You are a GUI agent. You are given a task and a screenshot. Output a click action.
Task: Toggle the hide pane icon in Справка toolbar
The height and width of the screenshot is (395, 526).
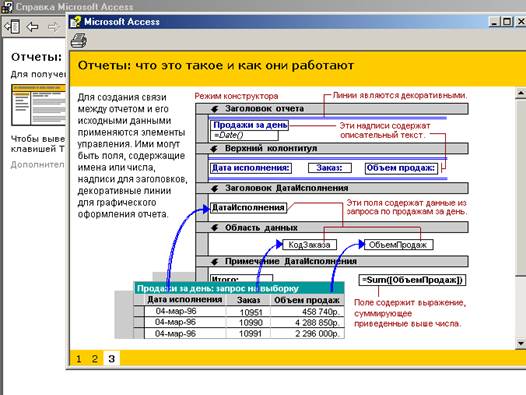(x=12, y=27)
